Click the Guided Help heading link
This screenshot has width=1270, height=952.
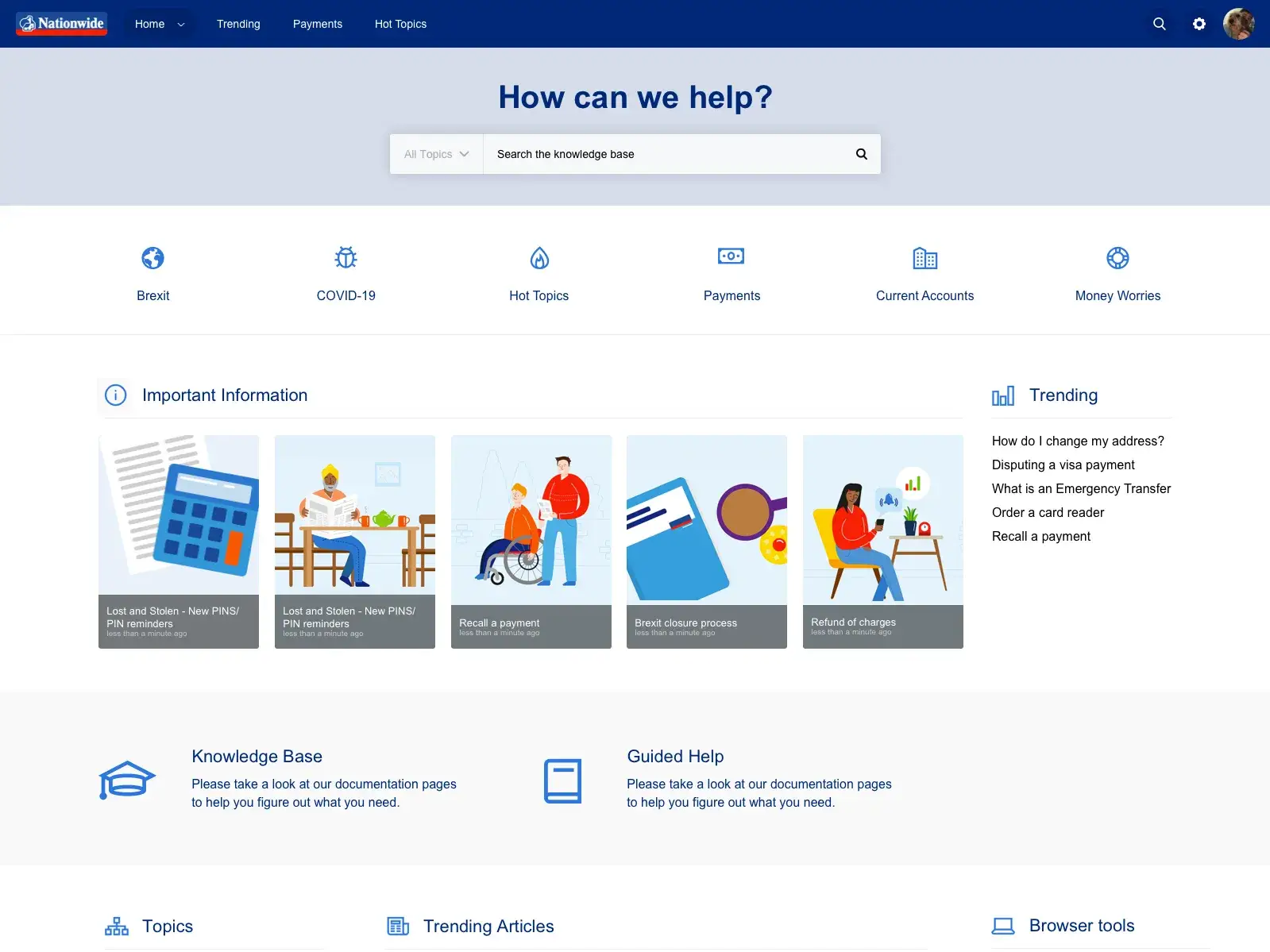click(x=675, y=756)
